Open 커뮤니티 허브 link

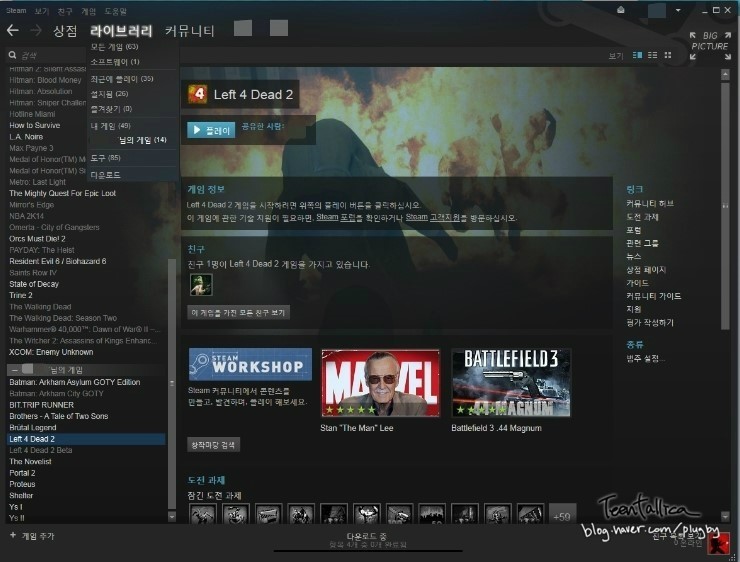click(x=650, y=203)
